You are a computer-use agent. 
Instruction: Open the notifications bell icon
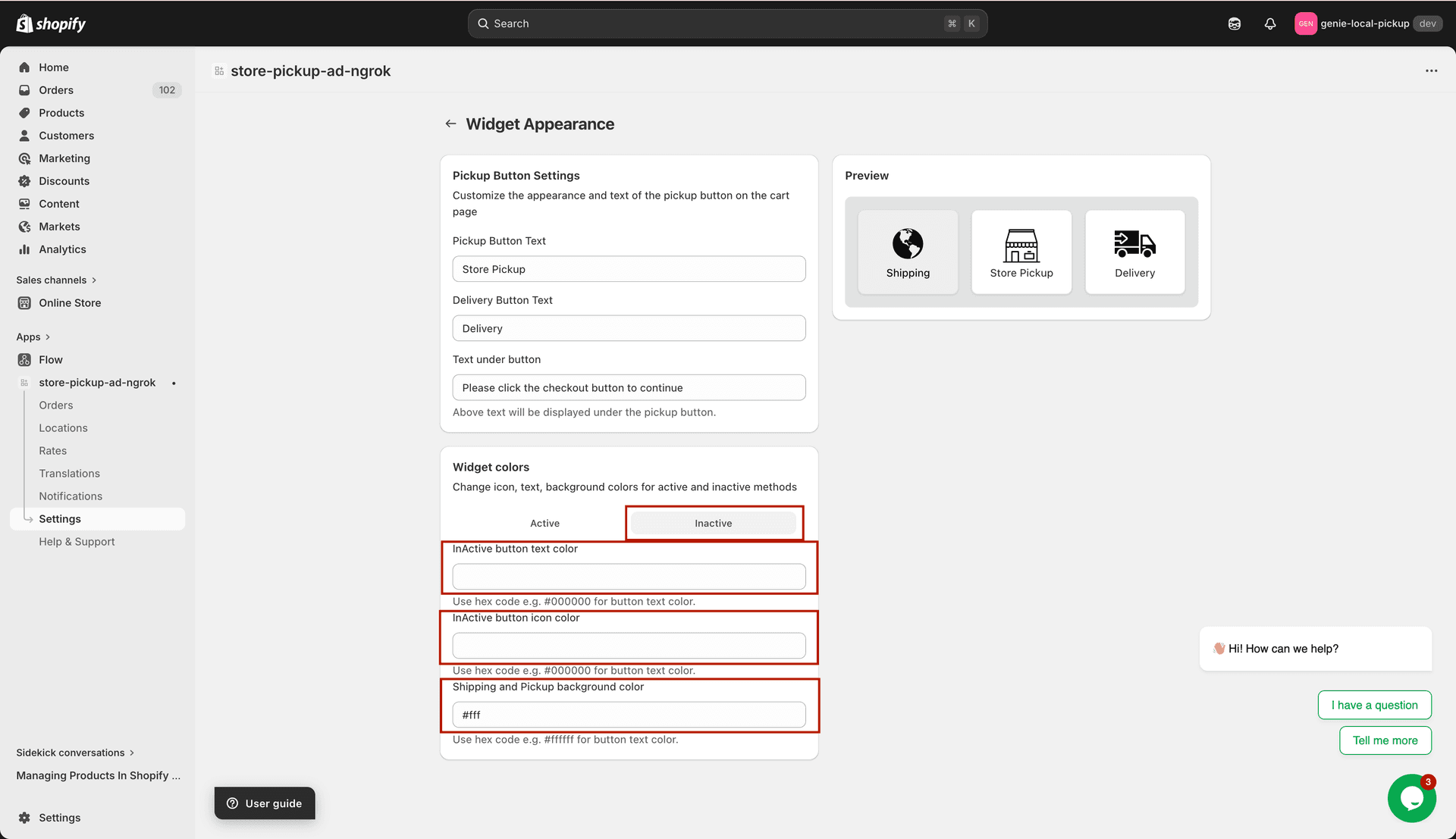coord(1270,23)
